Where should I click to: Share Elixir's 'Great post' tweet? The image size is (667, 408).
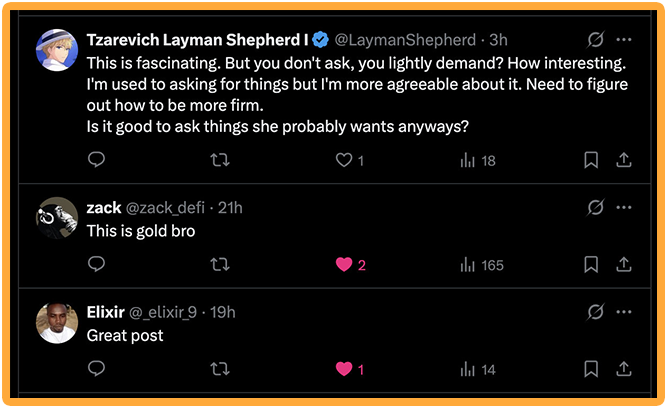tap(623, 370)
